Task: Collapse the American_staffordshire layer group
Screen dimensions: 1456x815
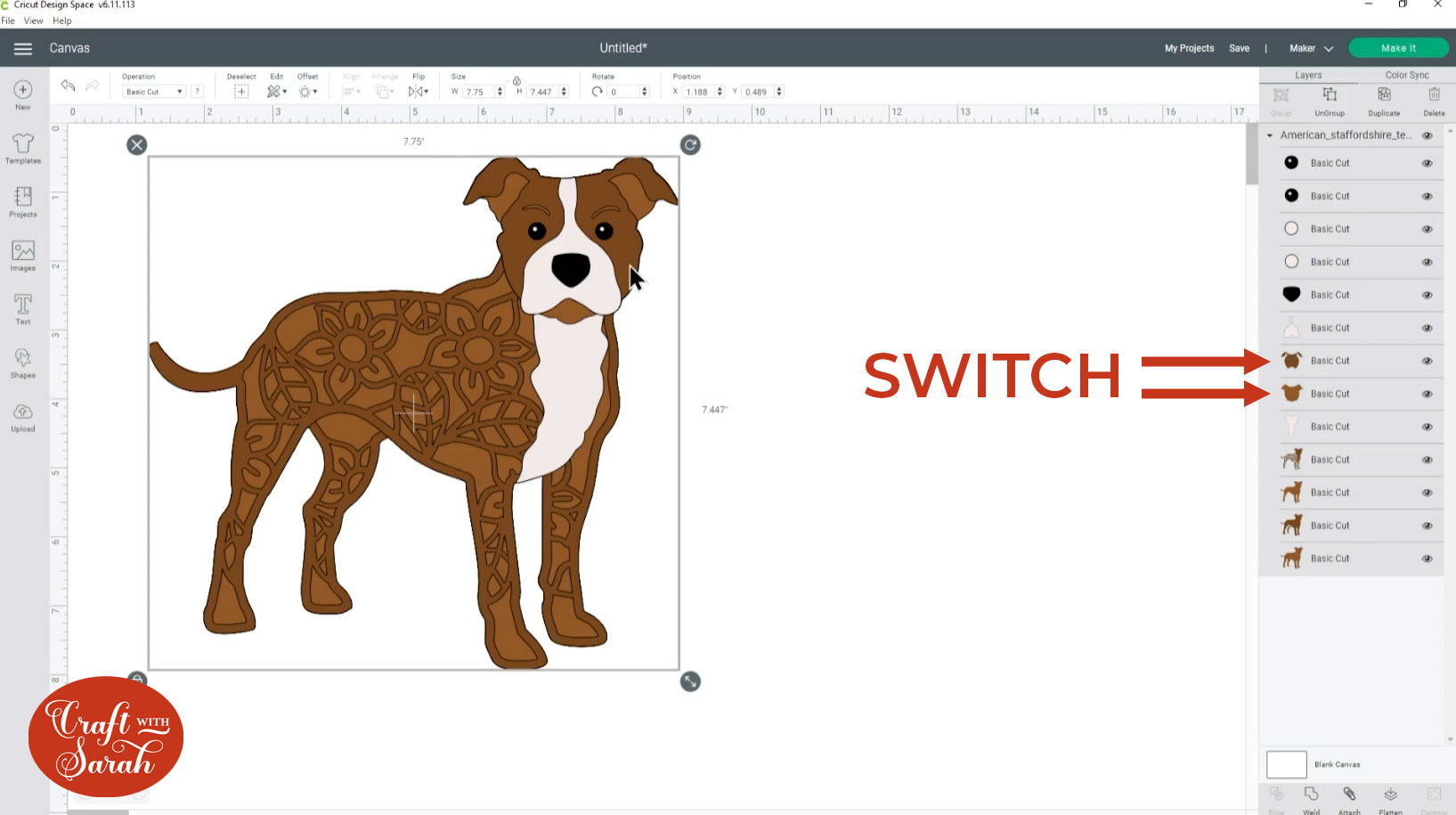Action: click(1270, 135)
